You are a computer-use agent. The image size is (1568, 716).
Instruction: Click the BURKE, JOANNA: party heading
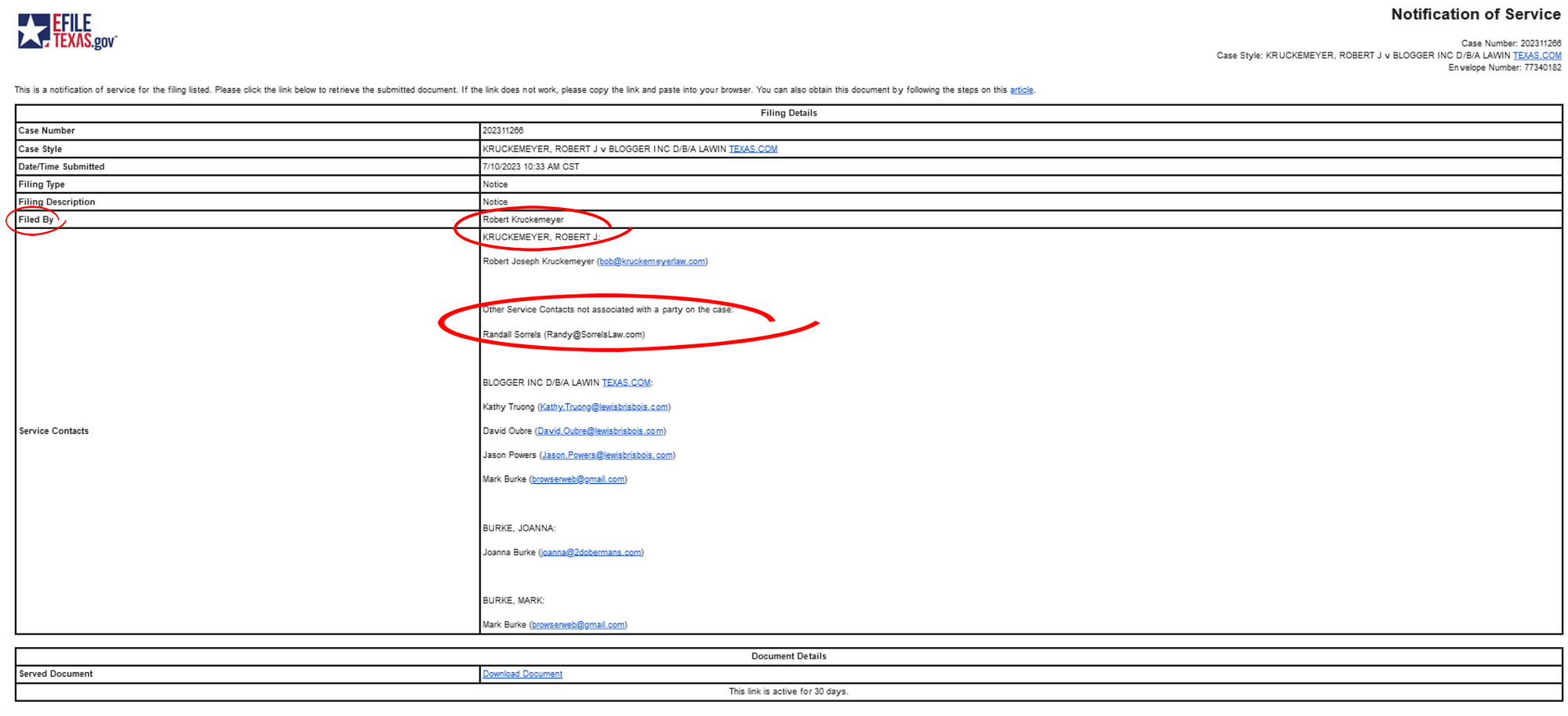pyautogui.click(x=518, y=529)
